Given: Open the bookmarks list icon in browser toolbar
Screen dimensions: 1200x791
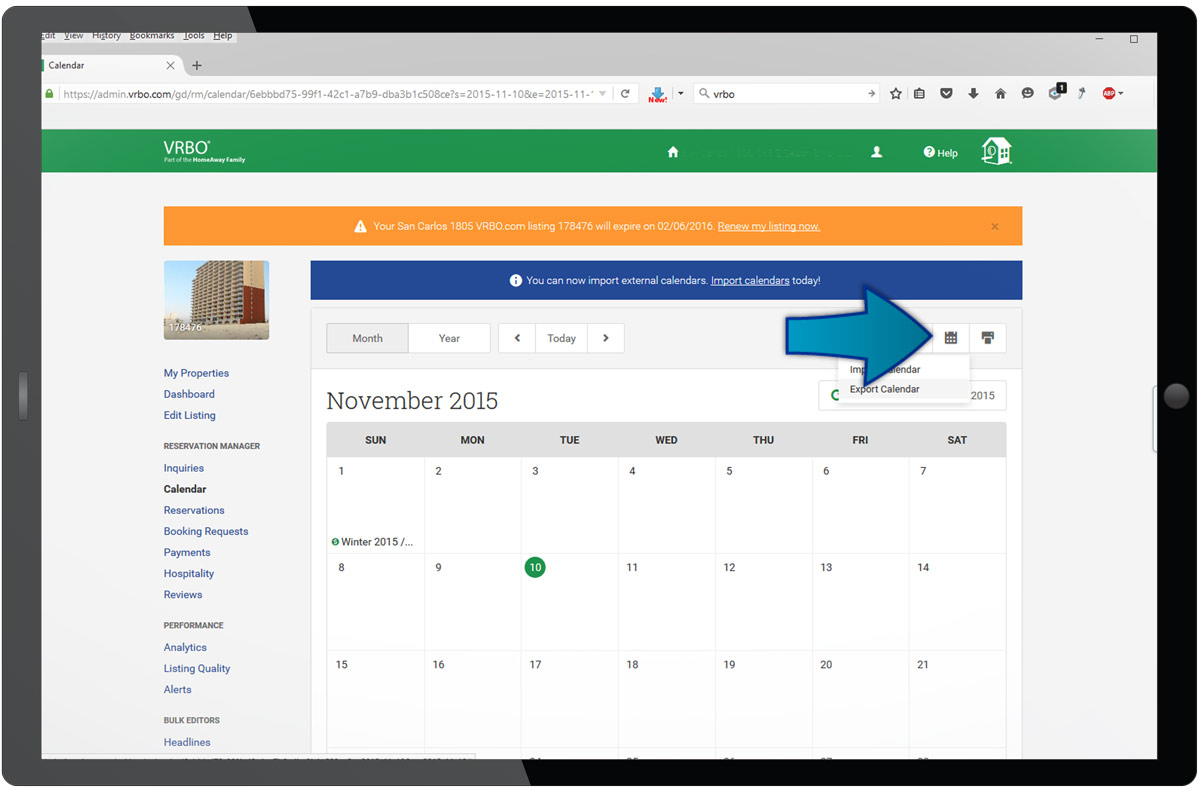Looking at the screenshot, I should click(921, 94).
